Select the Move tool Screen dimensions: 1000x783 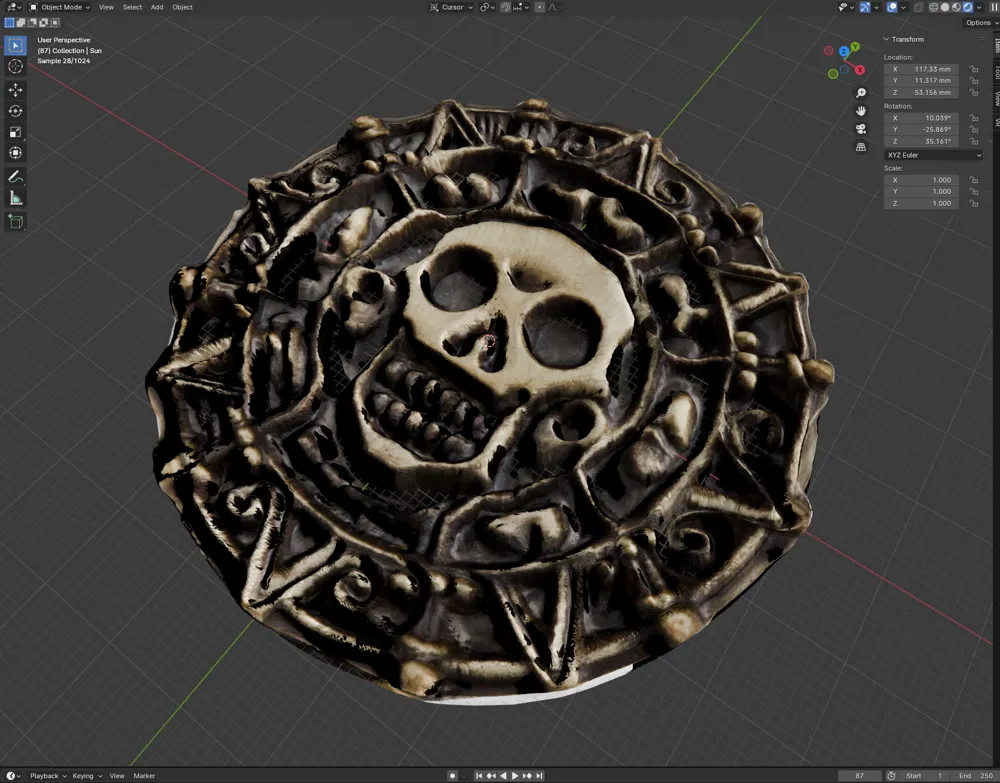click(x=15, y=89)
